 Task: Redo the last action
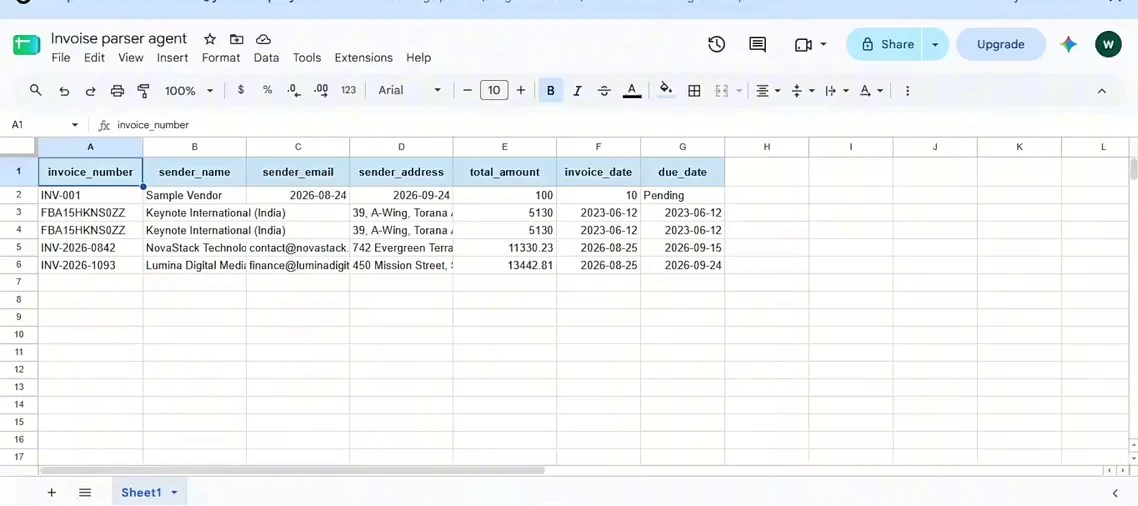(x=91, y=91)
